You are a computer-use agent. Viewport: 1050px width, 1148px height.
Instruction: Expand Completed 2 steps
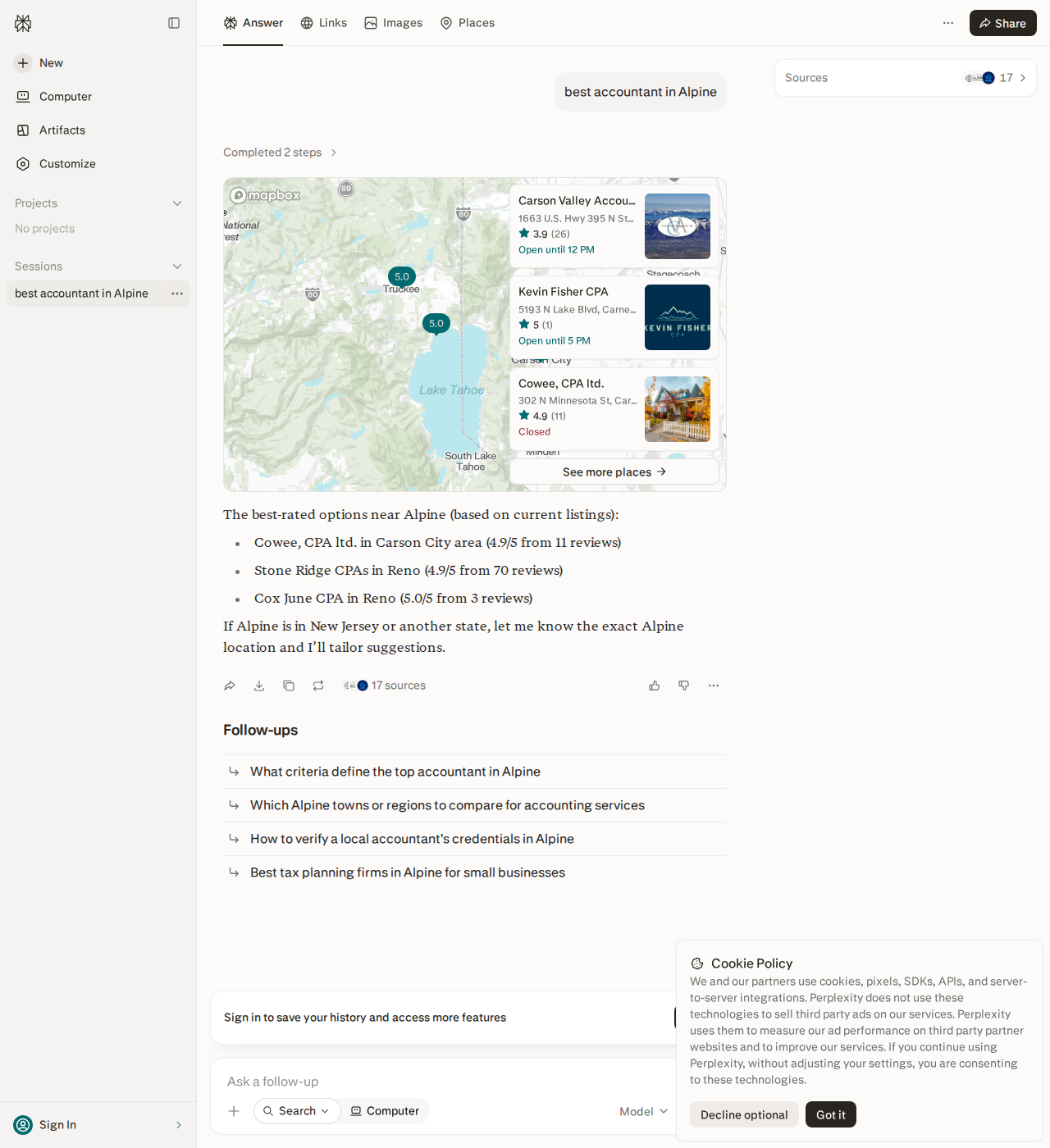[281, 153]
